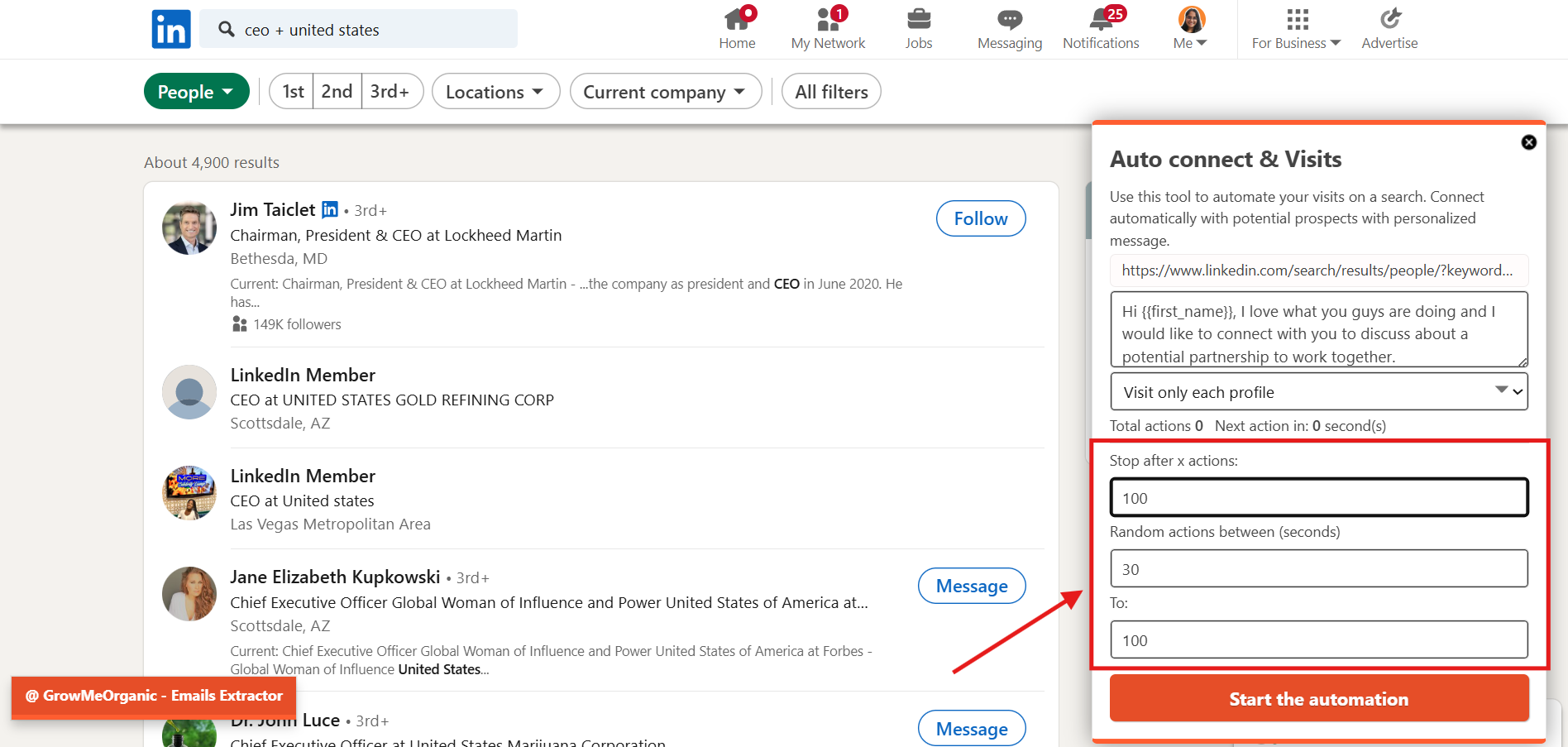Click Auto connect & Visits heading
Screen dimensions: 1568x747
(x=1226, y=159)
